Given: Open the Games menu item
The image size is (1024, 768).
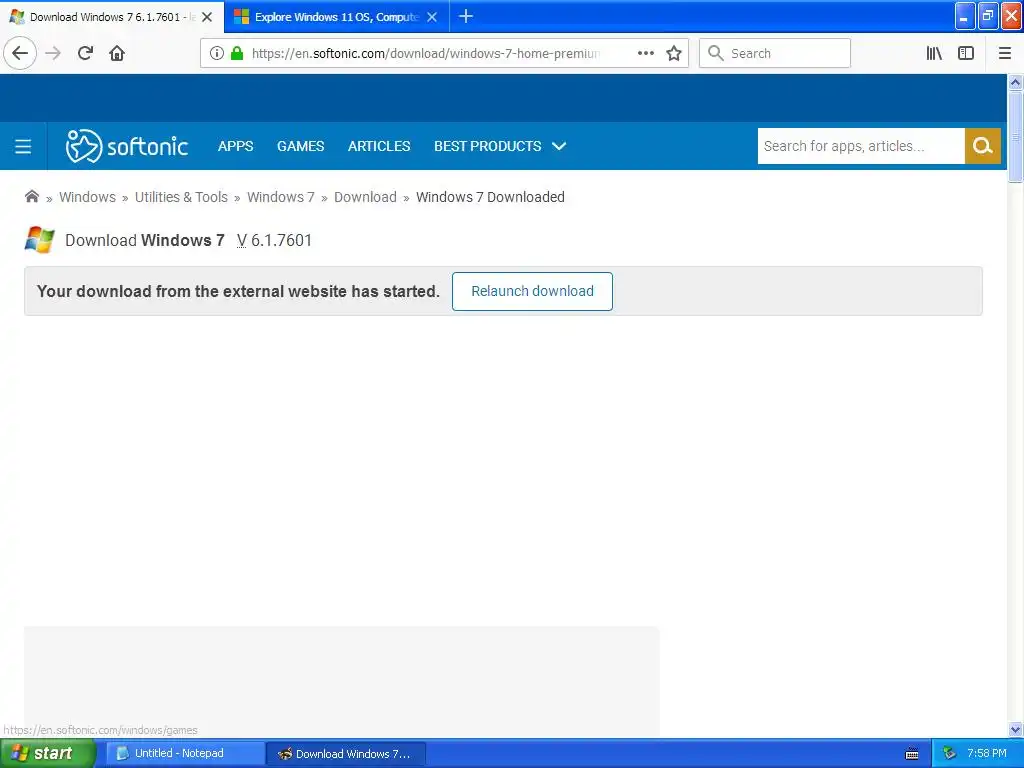Looking at the screenshot, I should (x=300, y=146).
